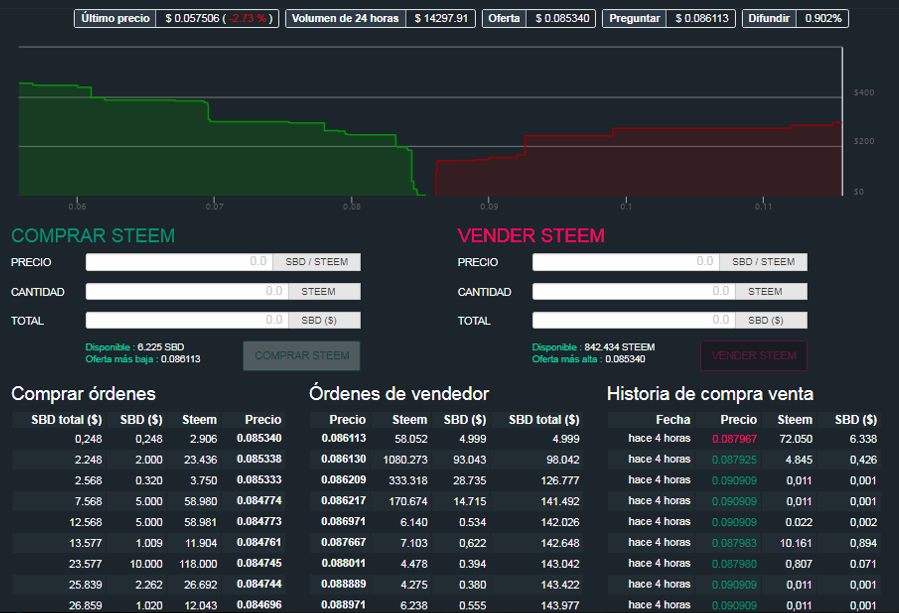This screenshot has height=613, width=899.
Task: Click lowest offer value 0.086113
Action: (181, 359)
